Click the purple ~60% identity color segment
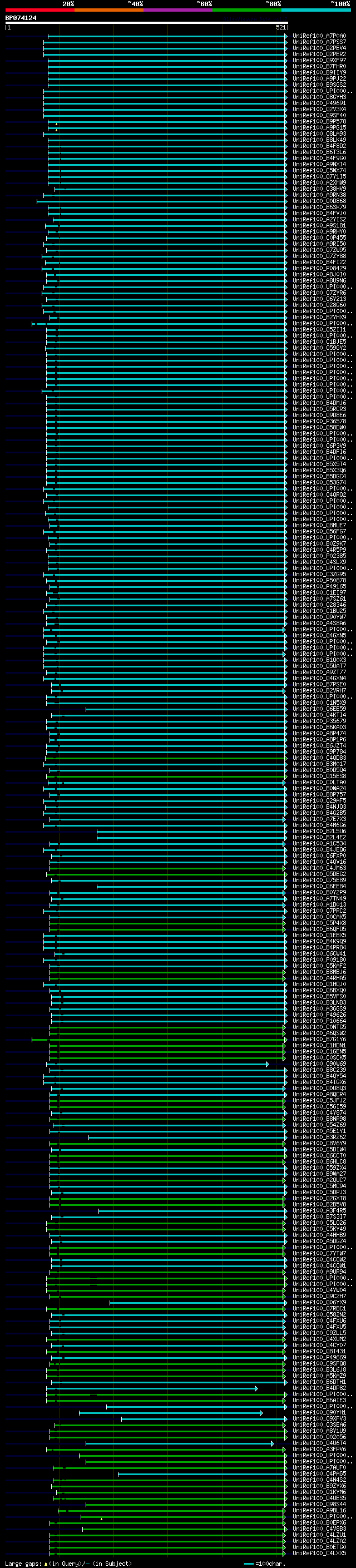Image resolution: width=356 pixels, height=1568 pixels. pos(177,11)
